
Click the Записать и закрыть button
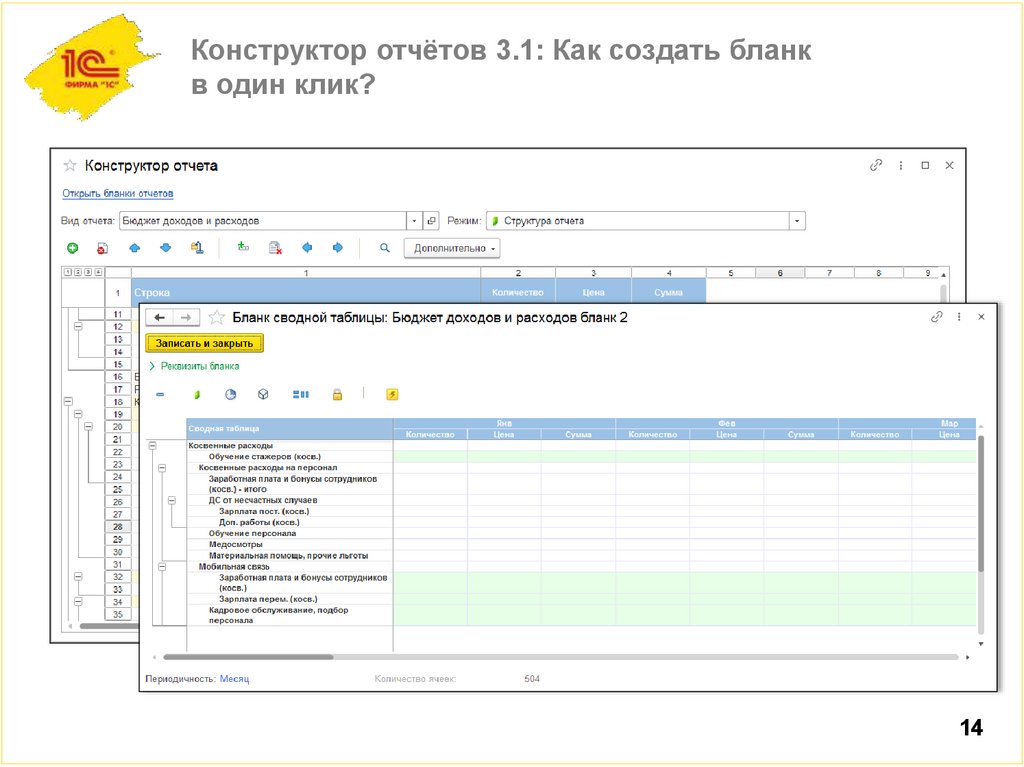click(x=204, y=343)
